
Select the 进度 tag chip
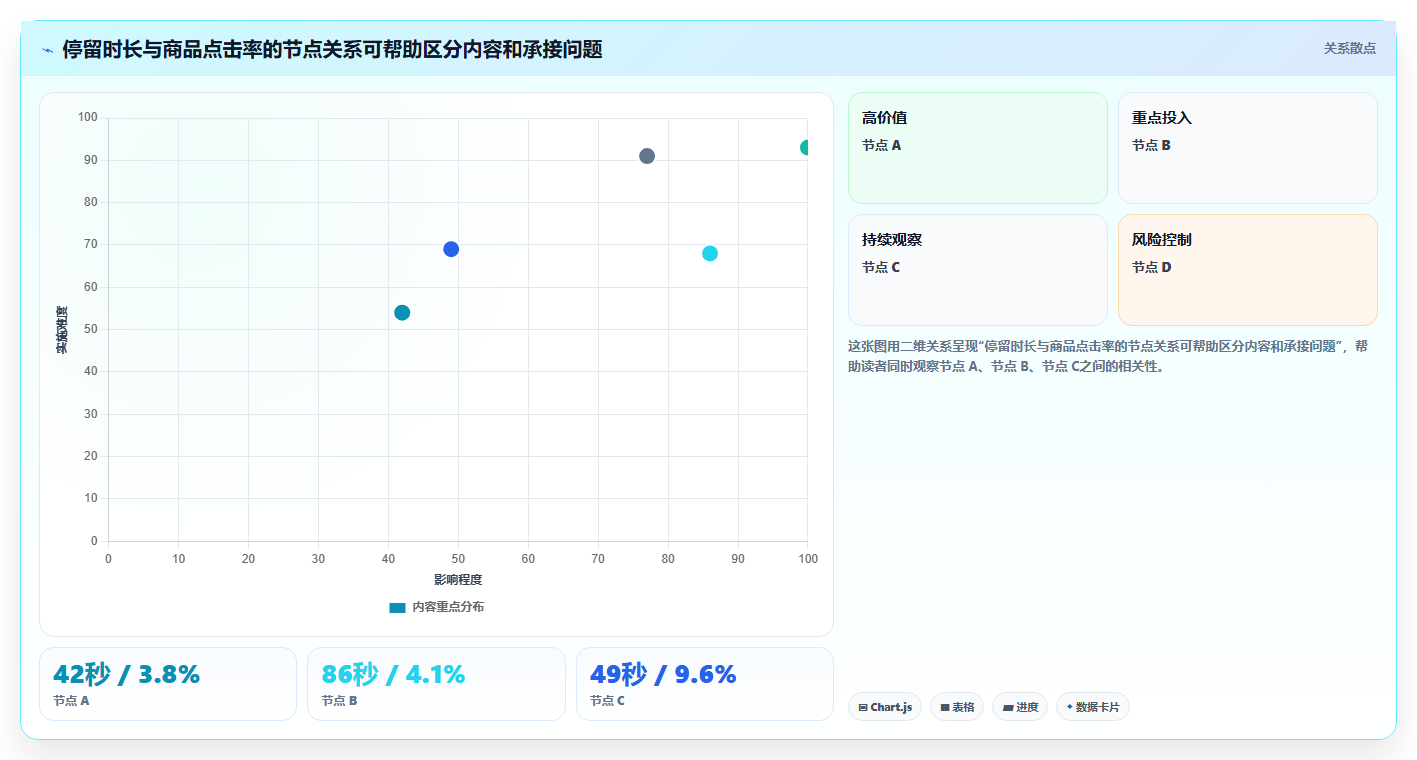(x=1020, y=707)
